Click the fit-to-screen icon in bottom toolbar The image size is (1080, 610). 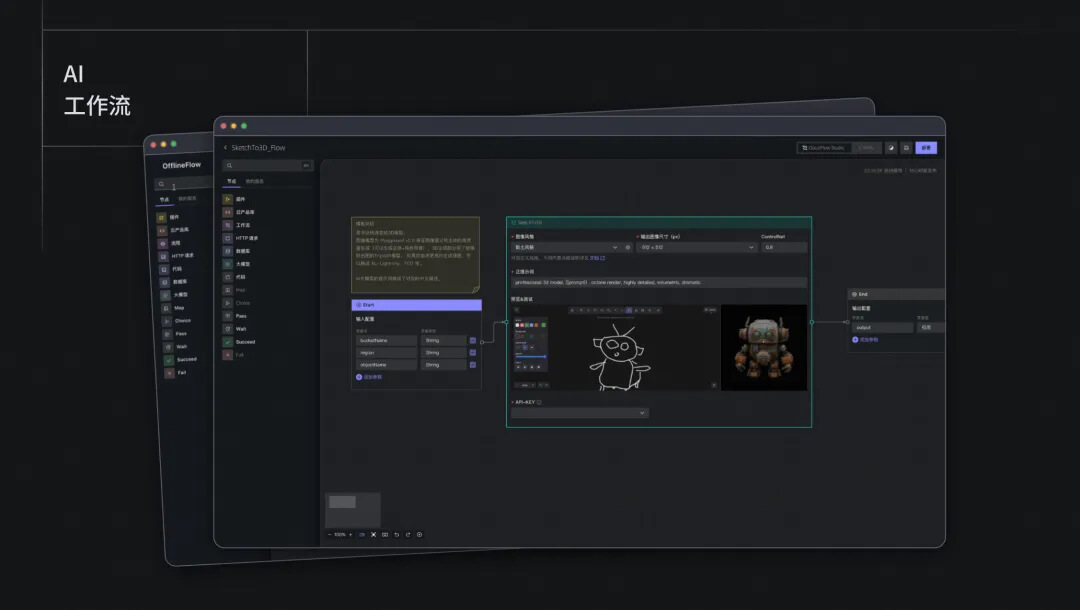(x=373, y=534)
